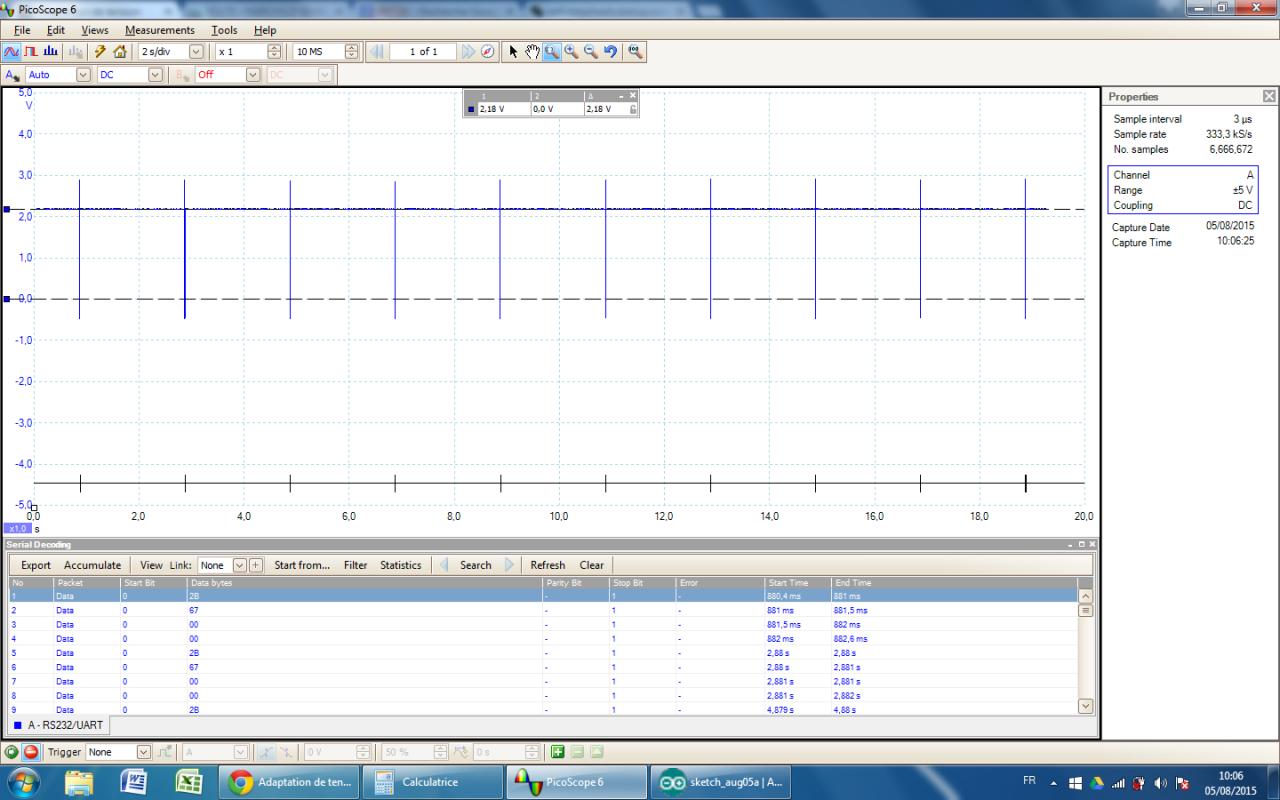Select the Hand pan tool
The image size is (1280, 800).
tap(532, 51)
